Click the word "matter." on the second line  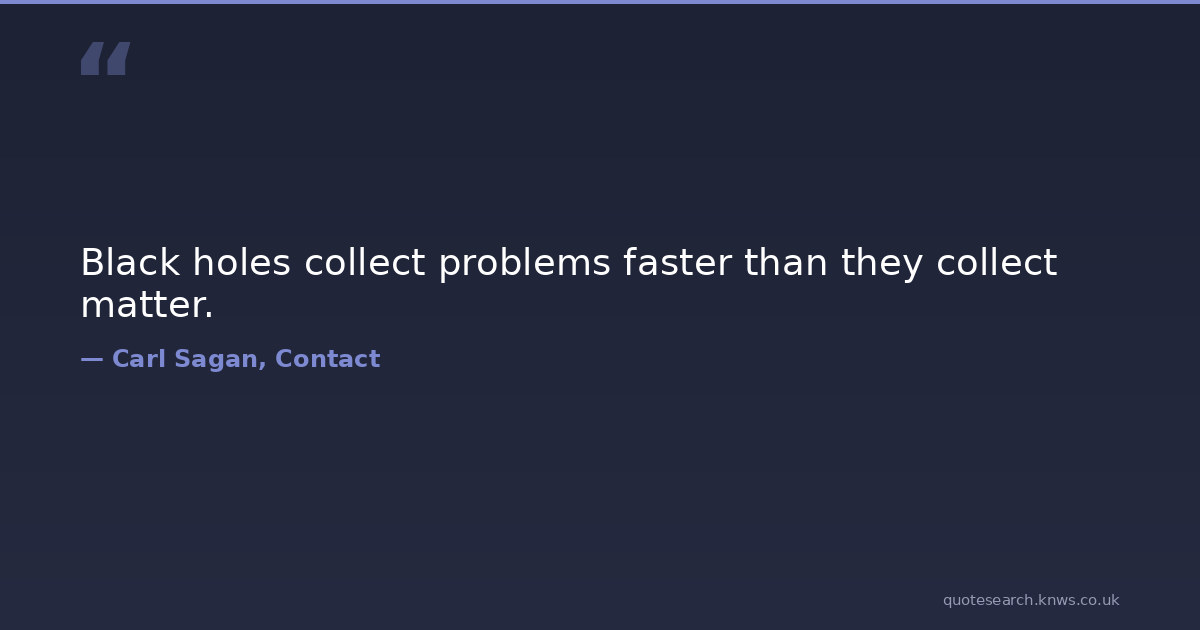coord(147,305)
